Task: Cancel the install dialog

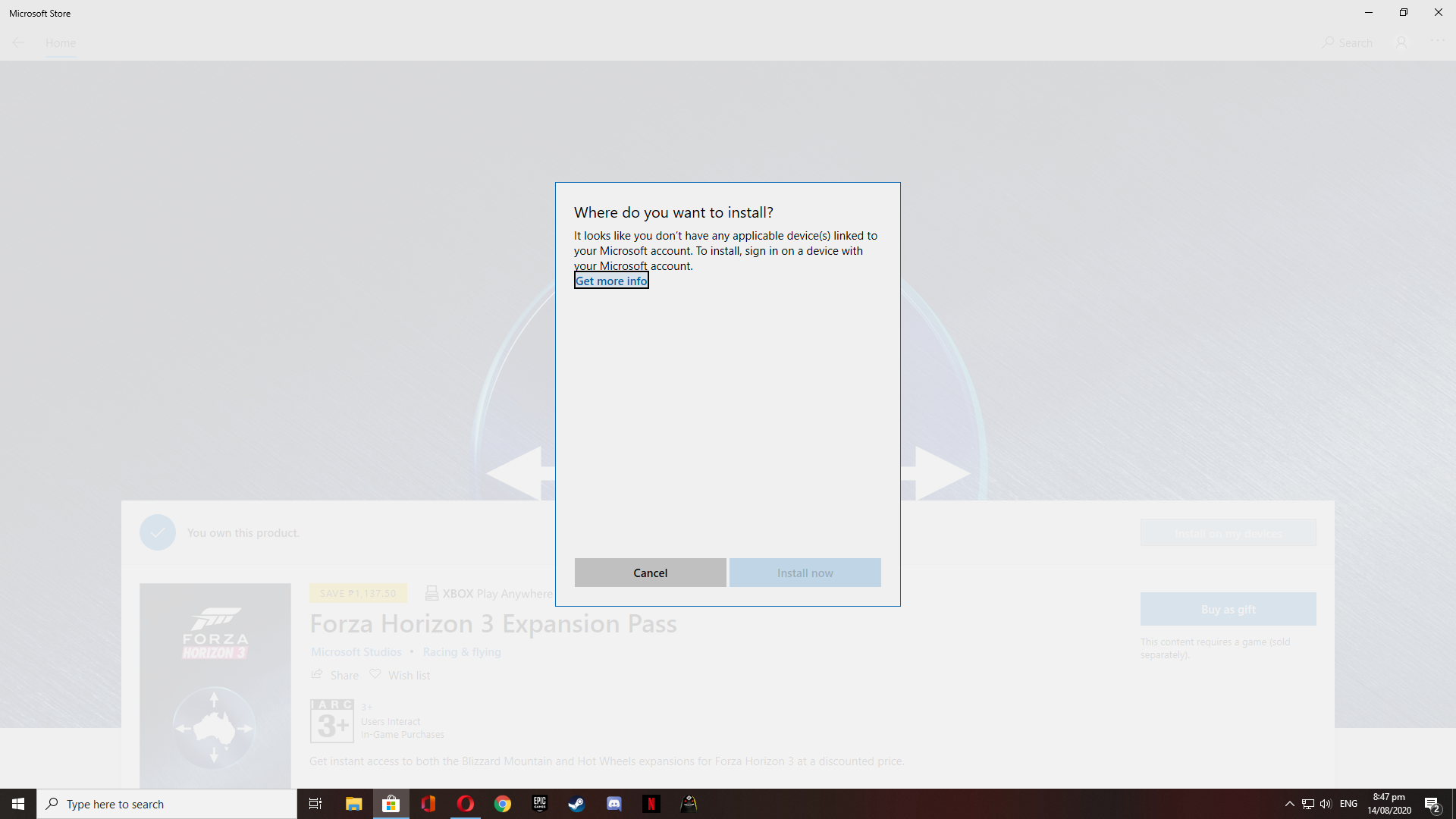Action: point(650,573)
